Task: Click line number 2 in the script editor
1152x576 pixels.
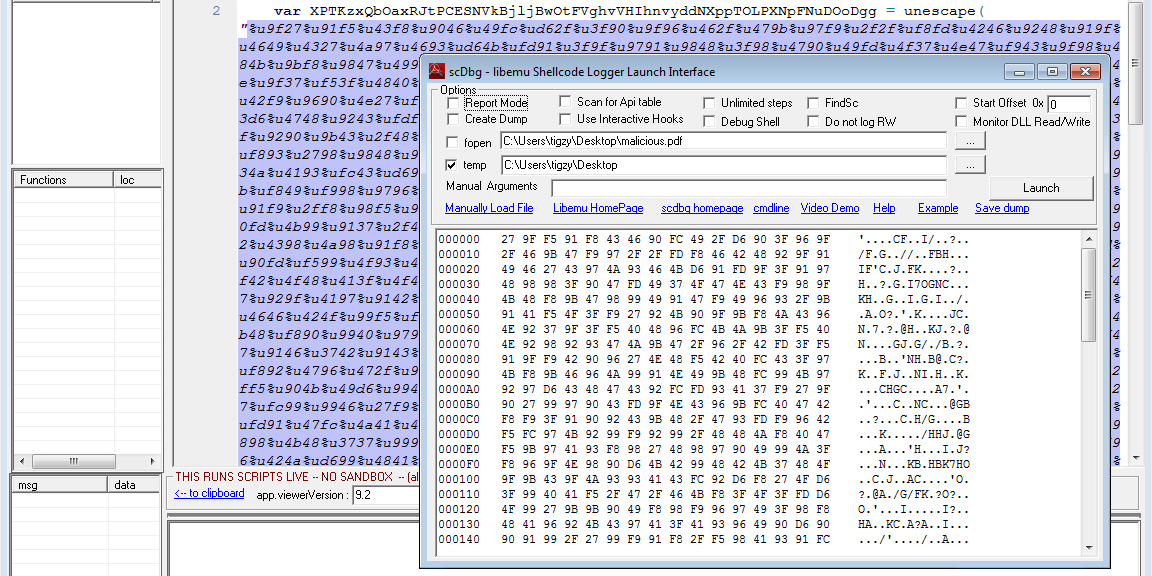Action: [216, 11]
